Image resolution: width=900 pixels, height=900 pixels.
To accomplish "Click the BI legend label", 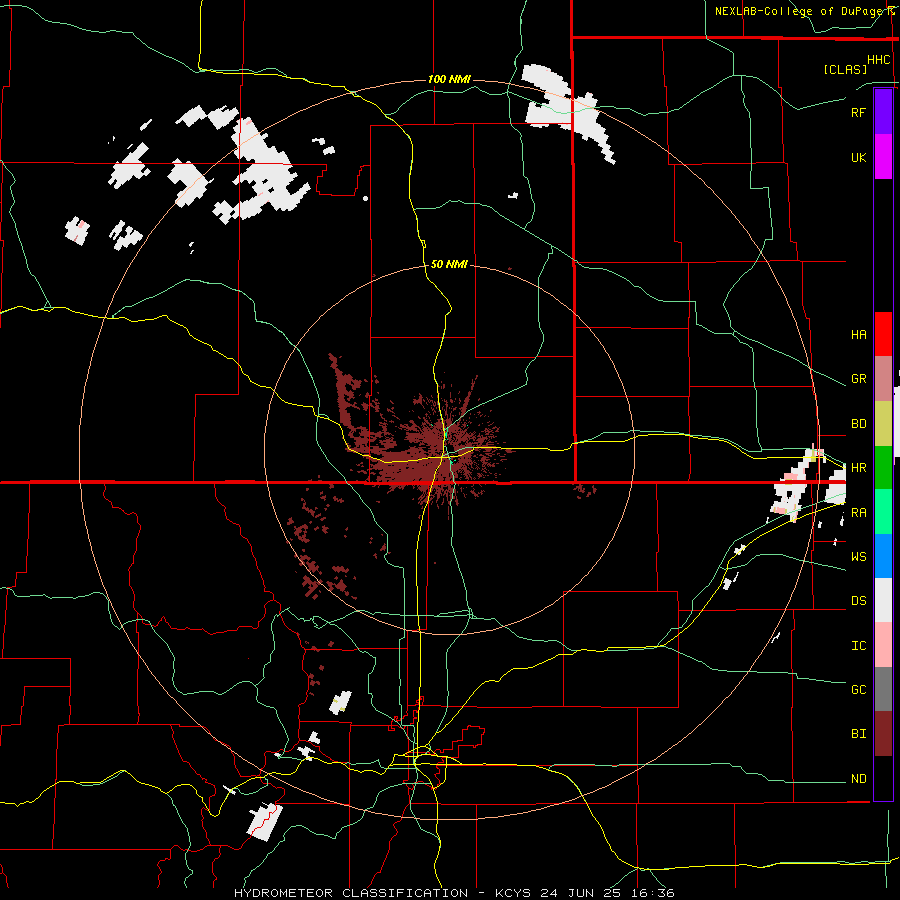I will tap(858, 734).
